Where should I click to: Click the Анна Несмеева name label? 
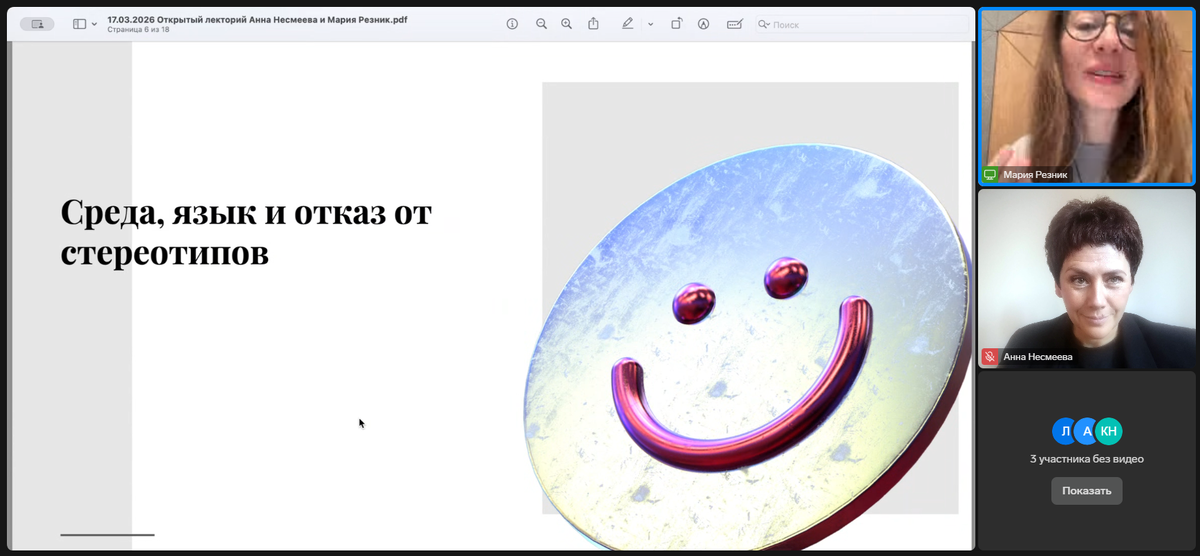click(x=1039, y=356)
